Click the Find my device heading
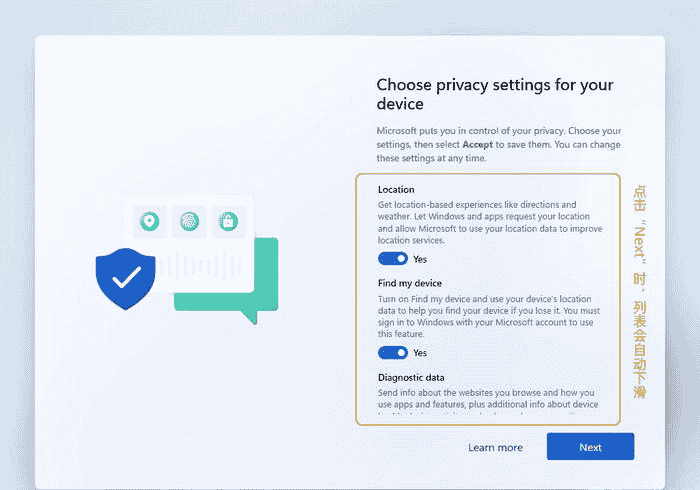This screenshot has width=700, height=490. click(410, 284)
